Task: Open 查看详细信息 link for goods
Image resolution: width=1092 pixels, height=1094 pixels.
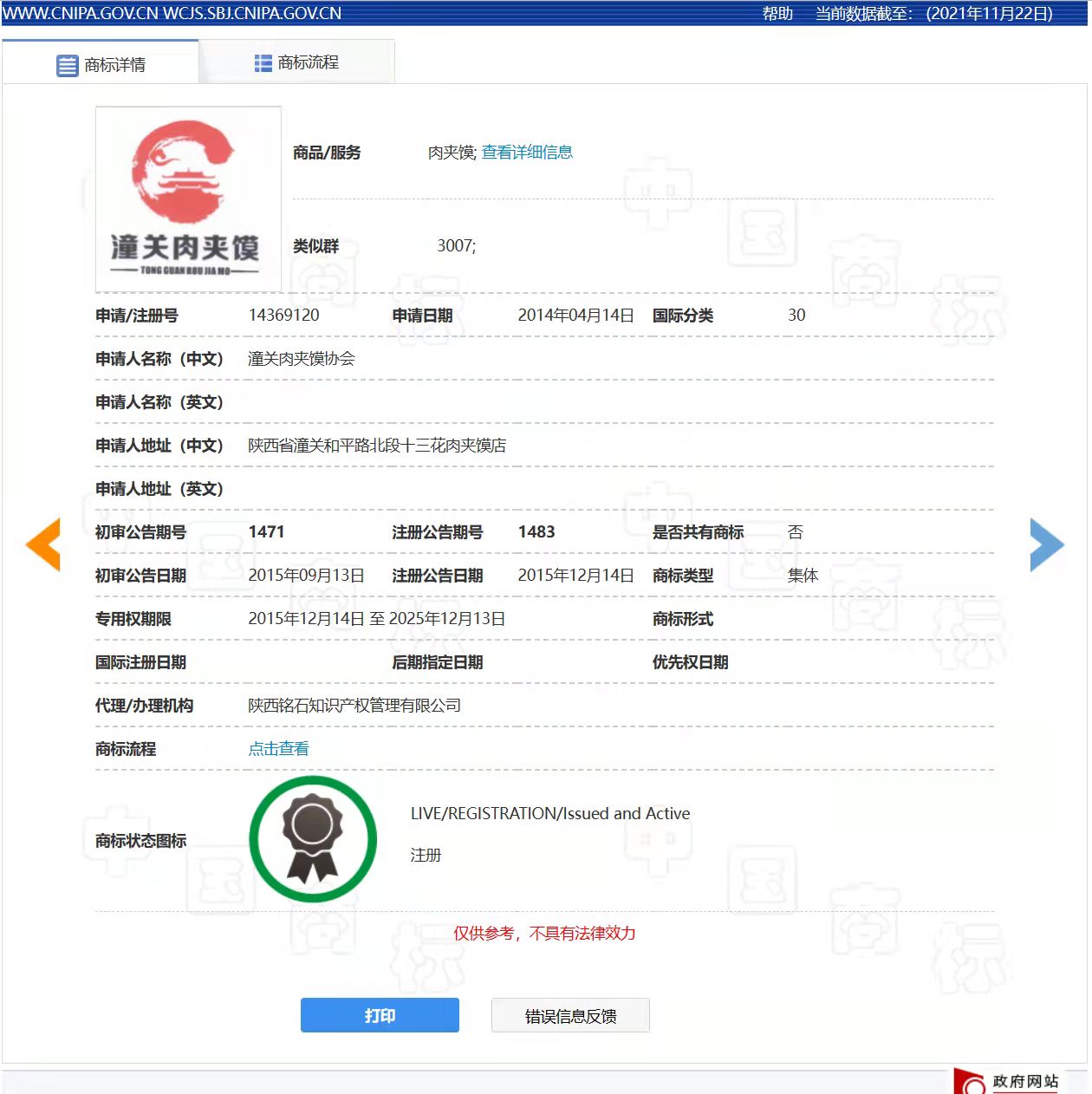Action: [527, 153]
